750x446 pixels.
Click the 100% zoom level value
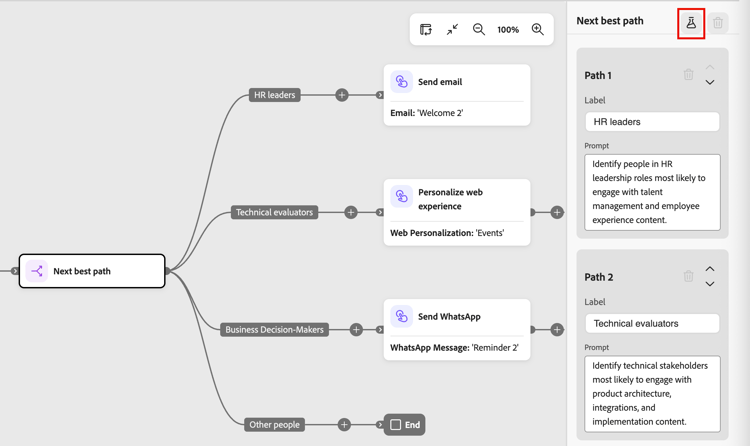pyautogui.click(x=508, y=30)
